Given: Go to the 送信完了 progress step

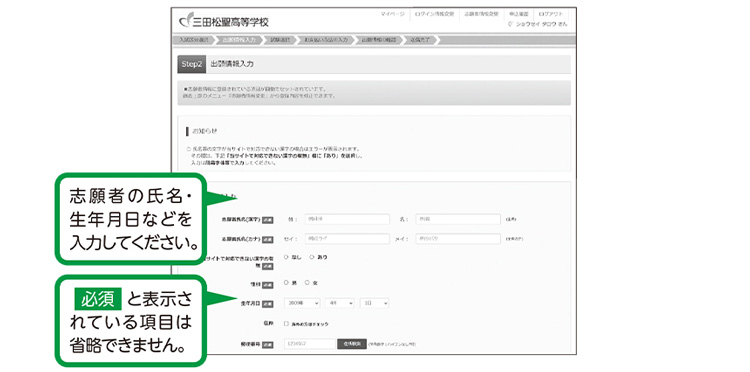Looking at the screenshot, I should point(419,40).
